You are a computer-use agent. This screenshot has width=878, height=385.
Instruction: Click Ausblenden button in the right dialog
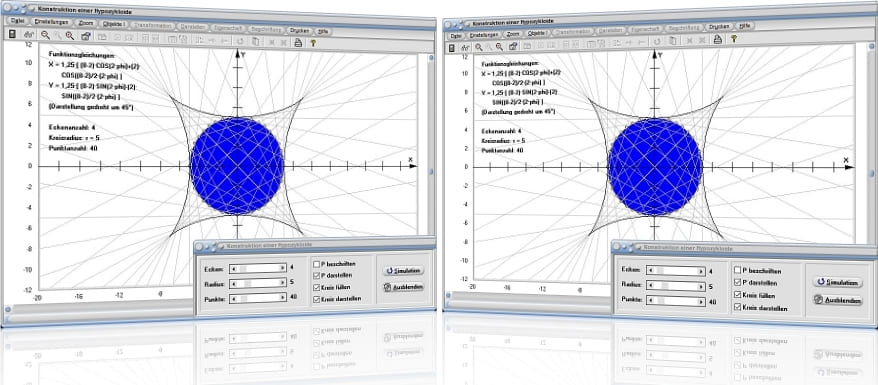(x=838, y=300)
